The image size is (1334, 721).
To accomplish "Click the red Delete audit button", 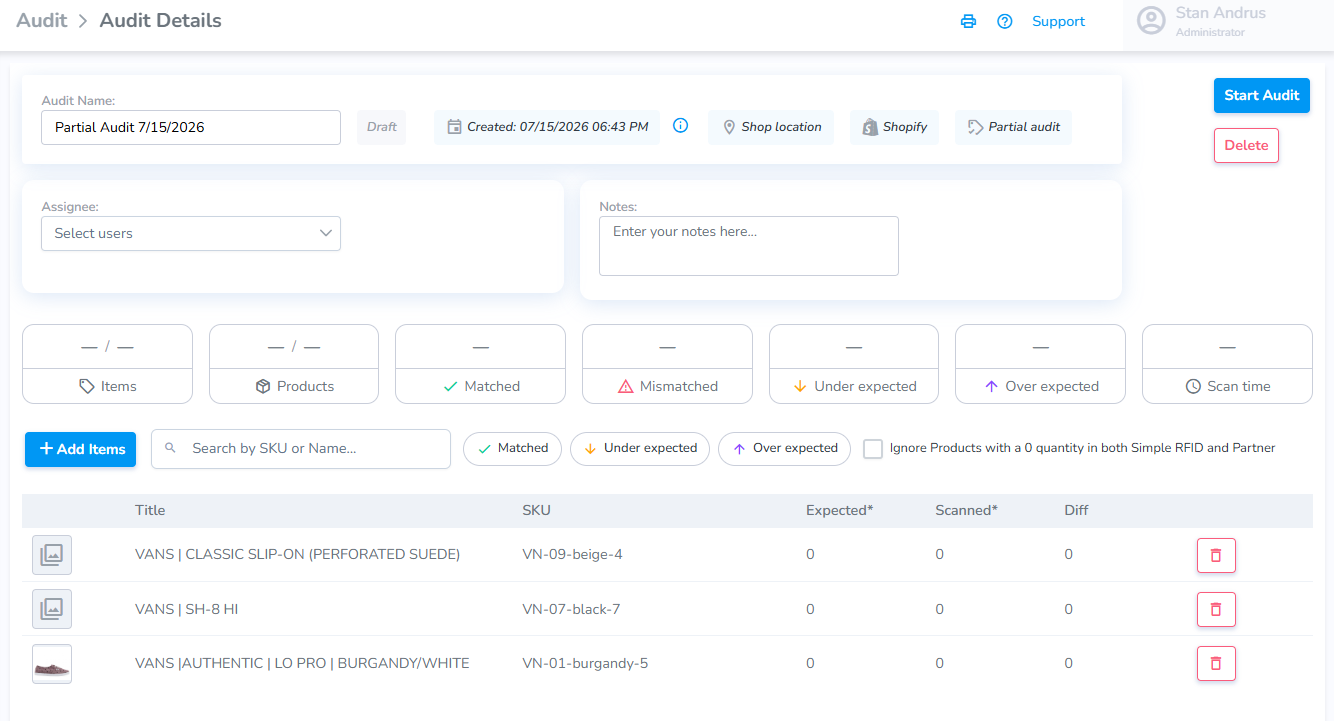I will pos(1246,145).
